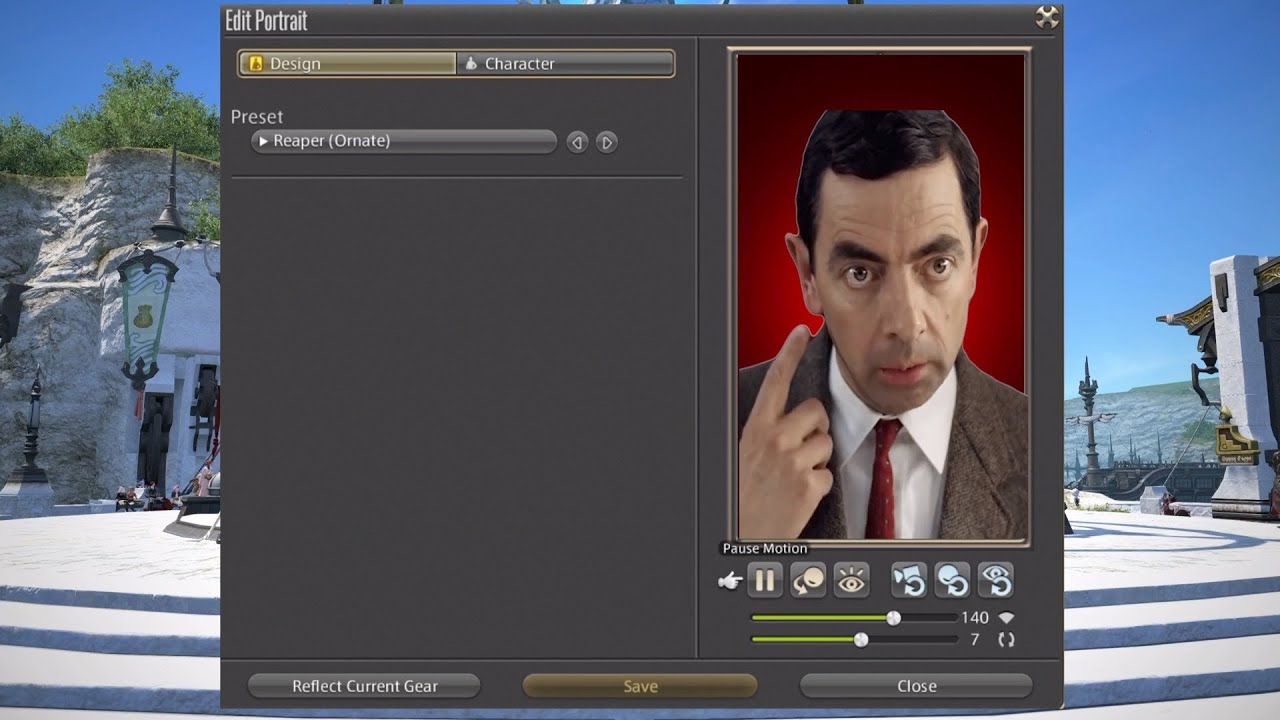Click the '140' zoom value
The image size is (1280, 720).
[975, 618]
